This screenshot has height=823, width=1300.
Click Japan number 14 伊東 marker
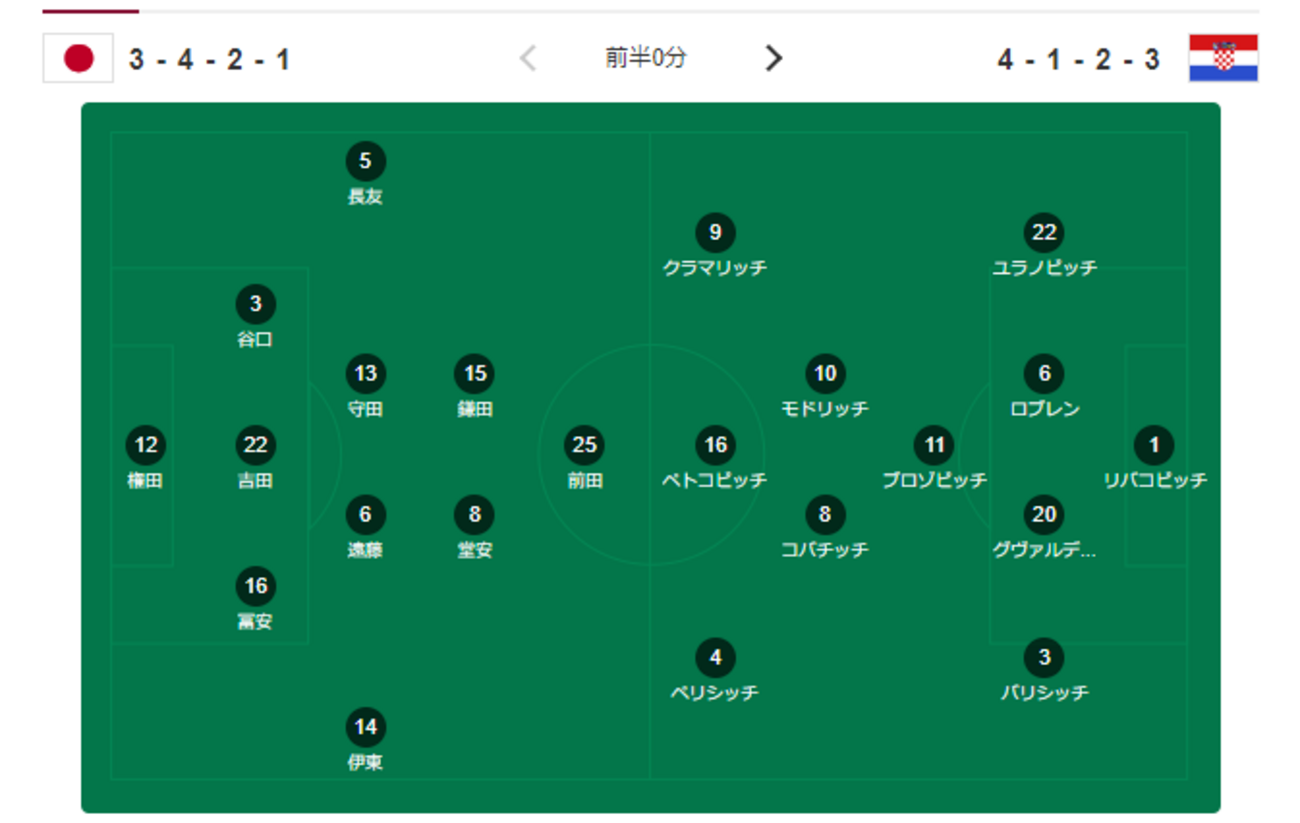365,728
